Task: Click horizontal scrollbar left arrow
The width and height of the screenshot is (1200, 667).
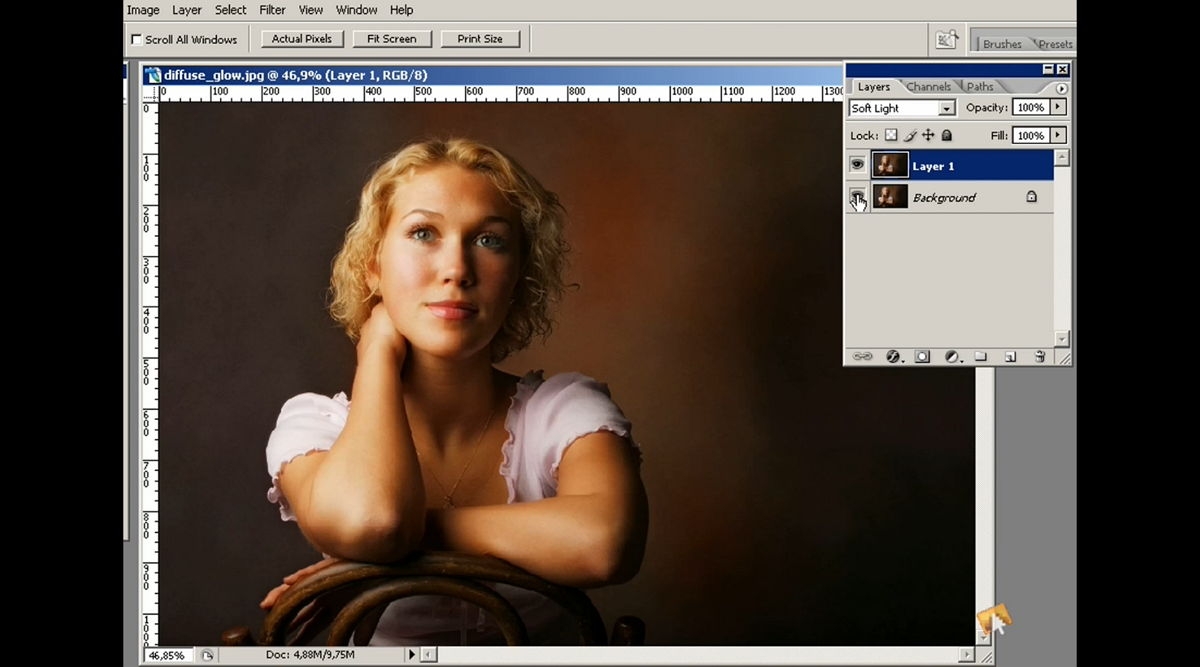Action: click(428, 655)
